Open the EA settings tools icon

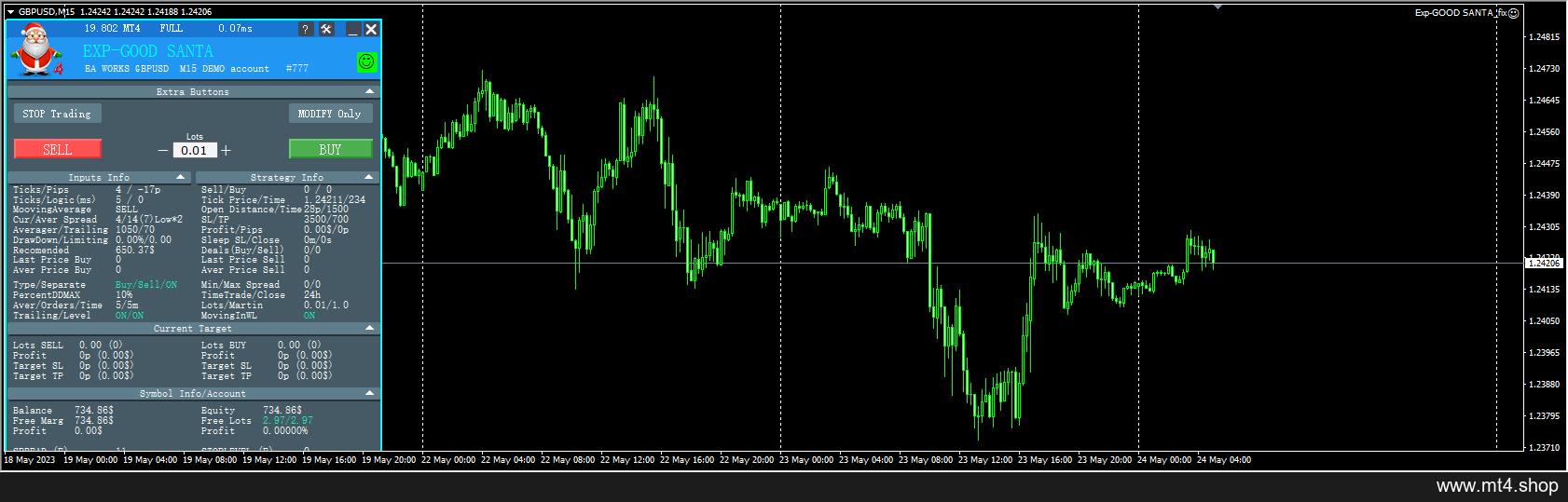326,29
